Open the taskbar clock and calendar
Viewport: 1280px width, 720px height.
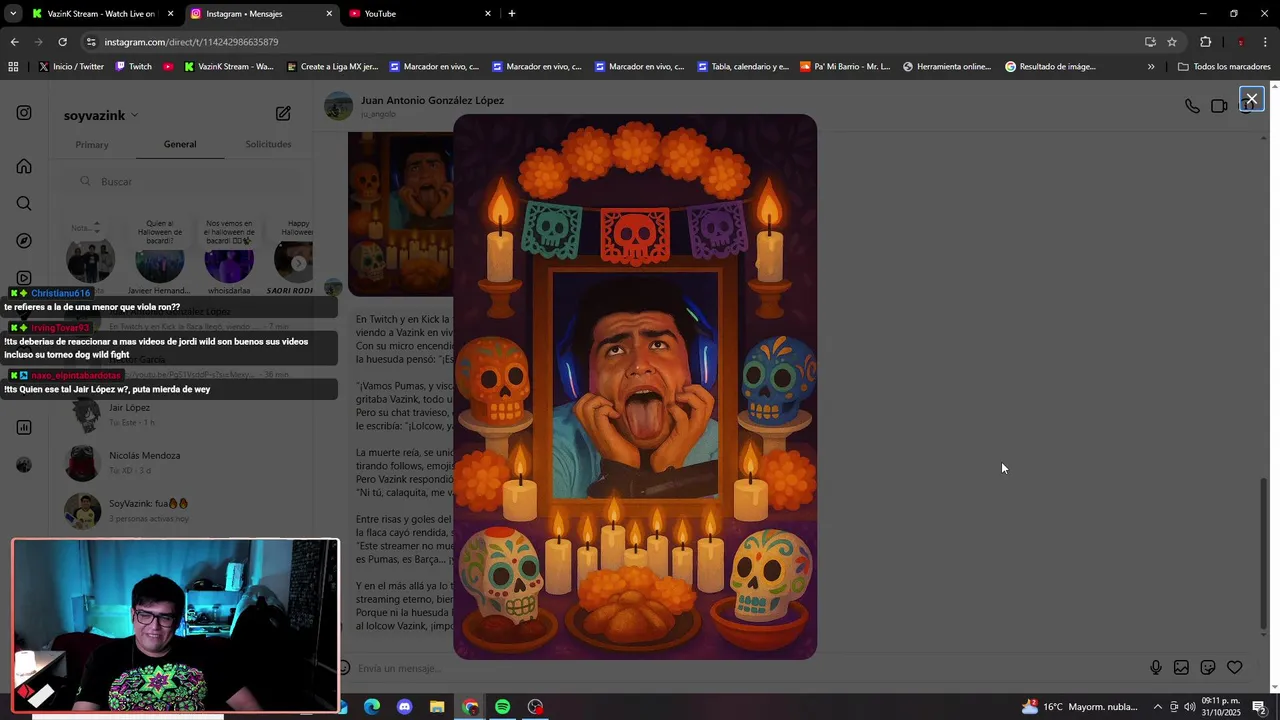(x=1221, y=707)
